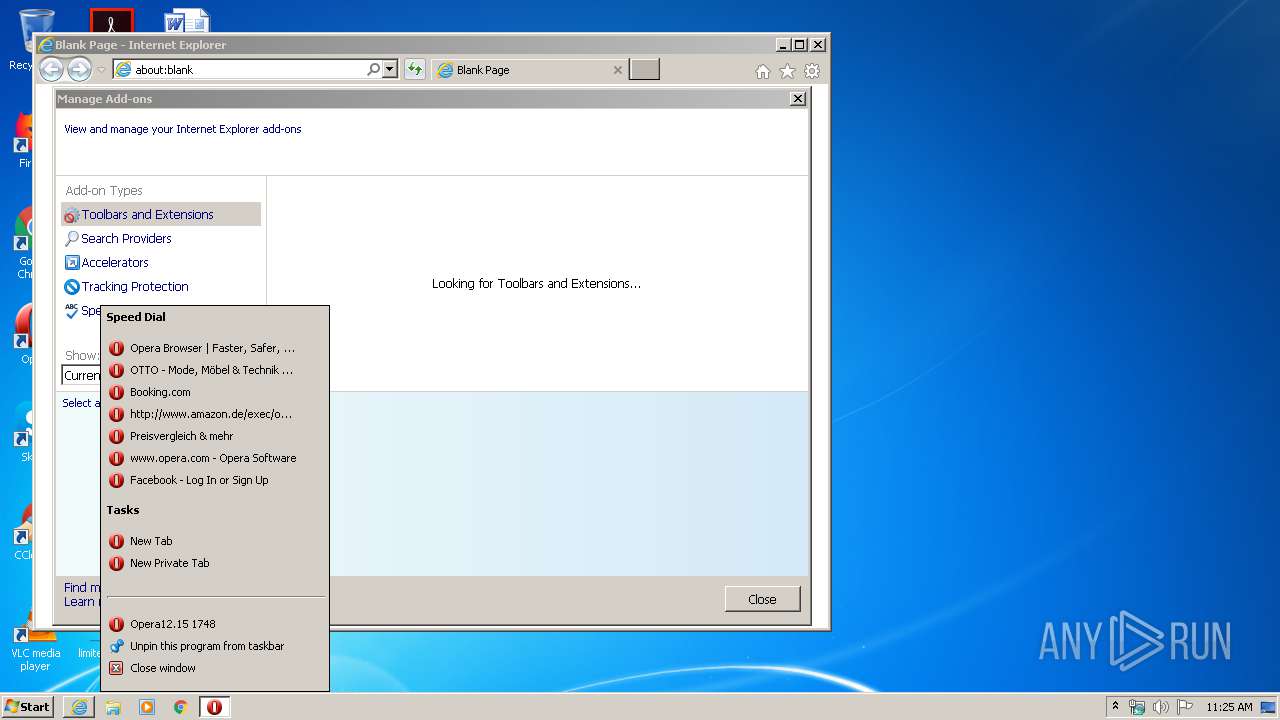
Task: Click the 11:25 AM system clock
Action: click(1229, 707)
